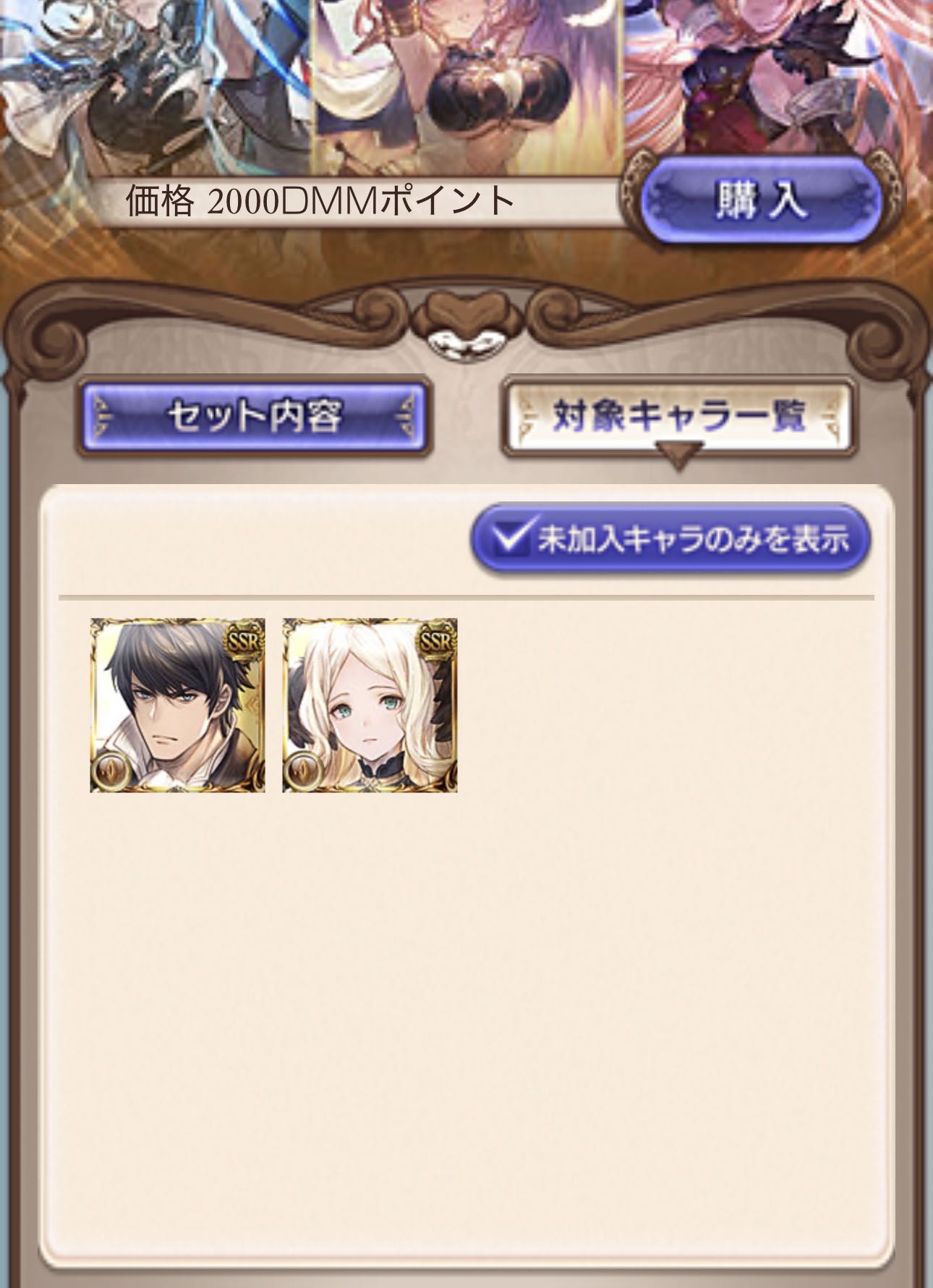
Task: Click SSR badge on dark-haired character
Action: point(244,640)
